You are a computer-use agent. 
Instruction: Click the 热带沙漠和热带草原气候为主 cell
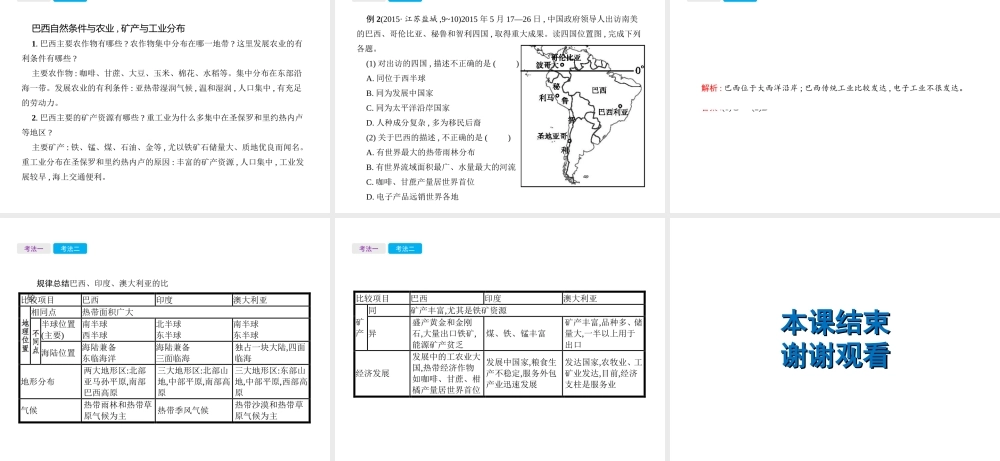click(270, 410)
